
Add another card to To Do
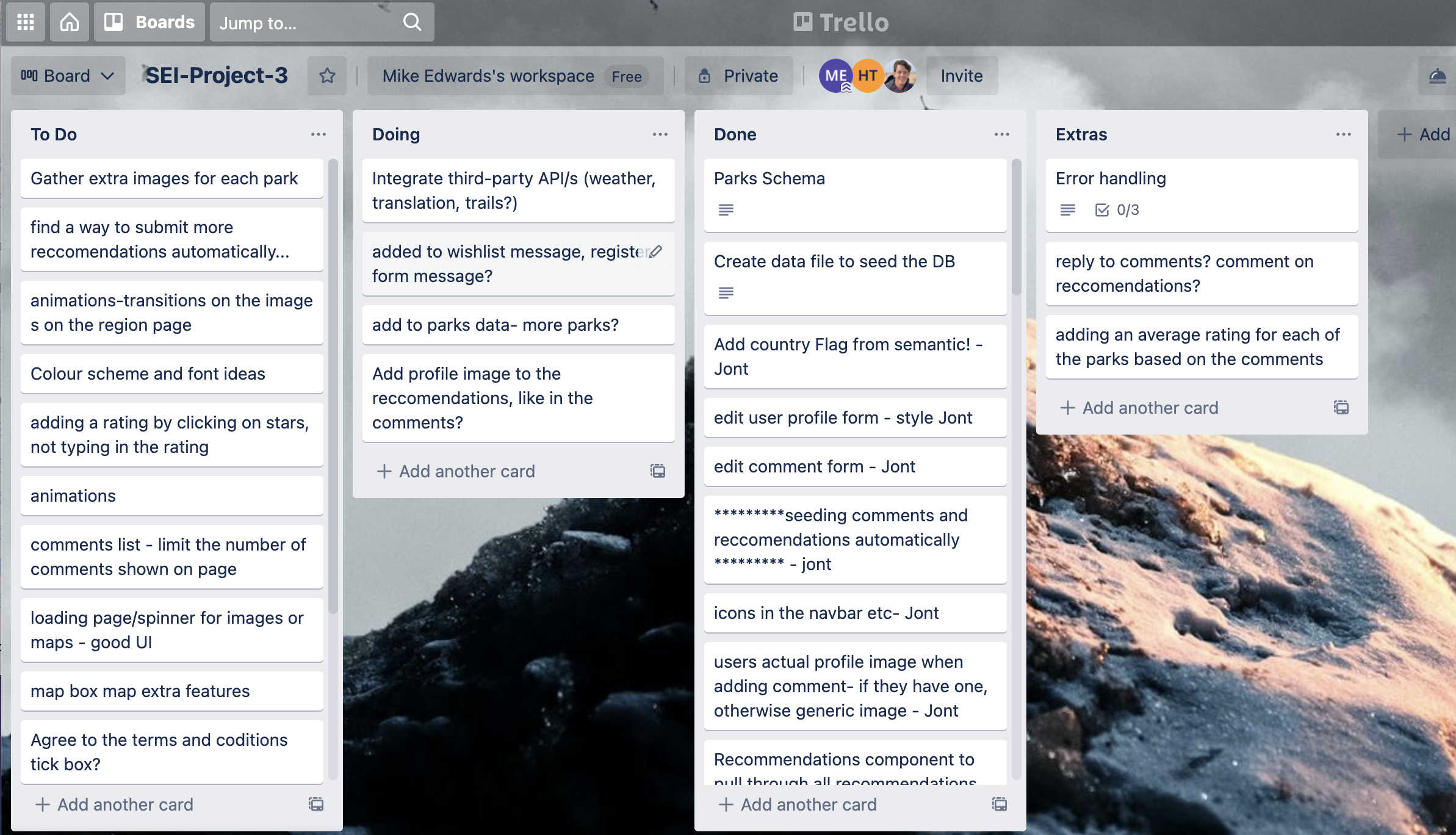pos(115,804)
